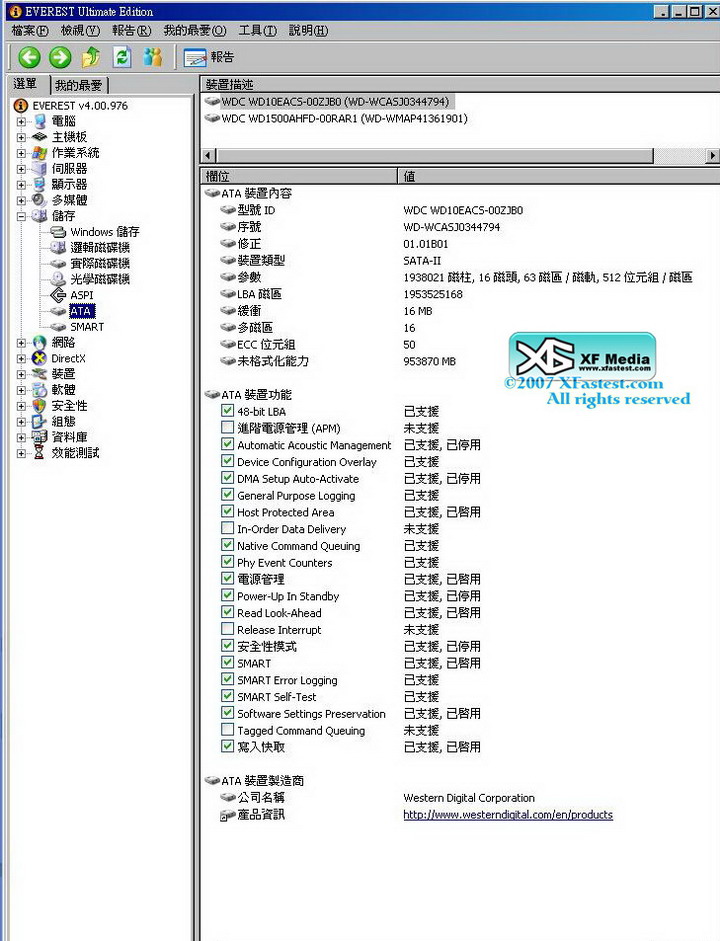This screenshot has height=941, width=720.
Task: Open the 報告(R) menu
Action: (x=131, y=31)
